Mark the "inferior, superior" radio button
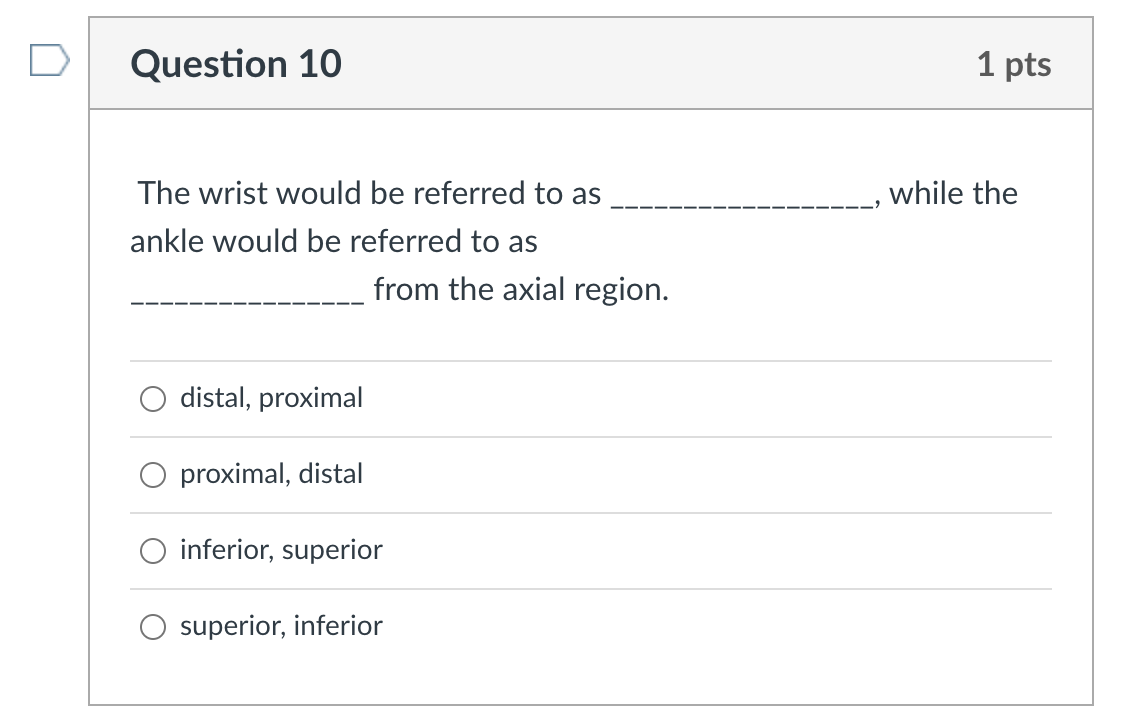 (153, 551)
